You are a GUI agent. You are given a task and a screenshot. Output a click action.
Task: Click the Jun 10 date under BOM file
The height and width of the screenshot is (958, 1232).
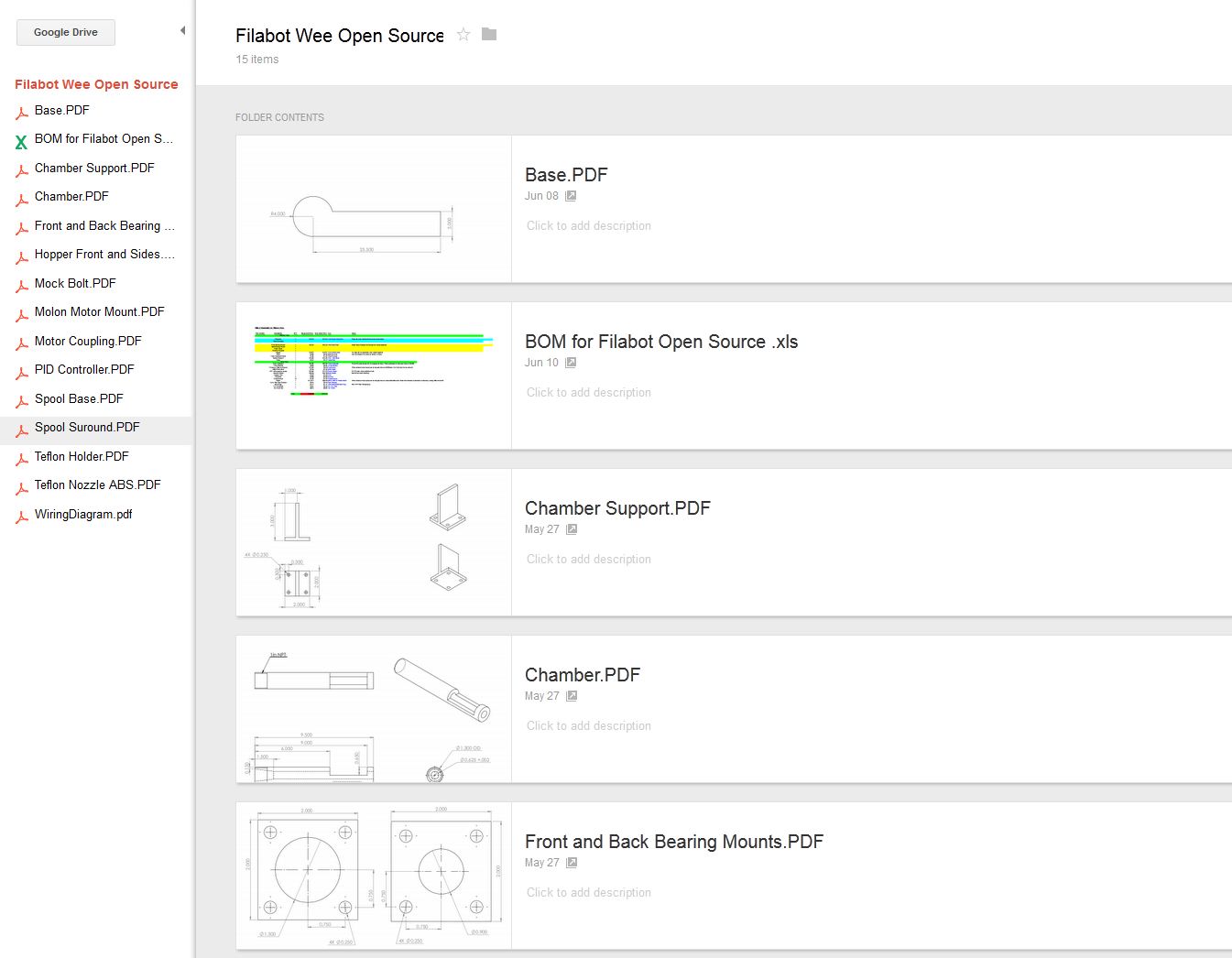point(541,363)
